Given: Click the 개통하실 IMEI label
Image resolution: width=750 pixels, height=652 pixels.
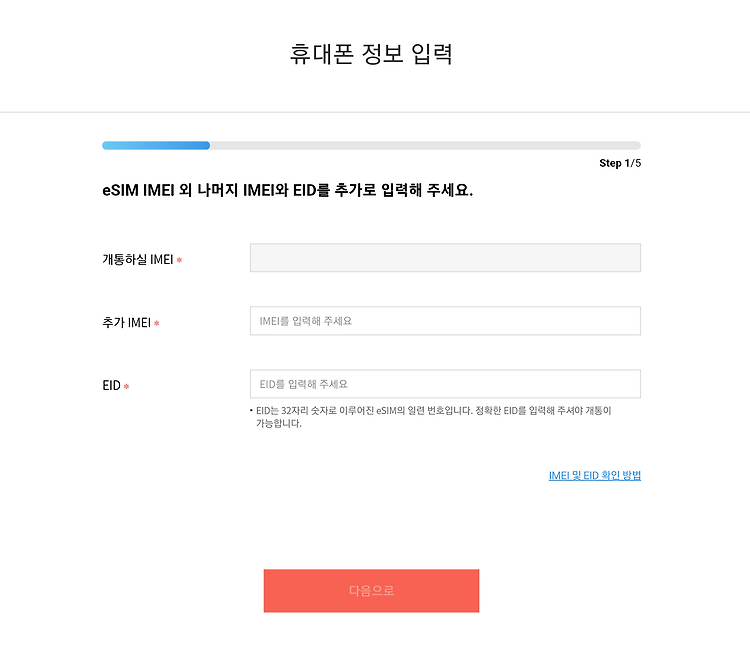Looking at the screenshot, I should [x=138, y=259].
